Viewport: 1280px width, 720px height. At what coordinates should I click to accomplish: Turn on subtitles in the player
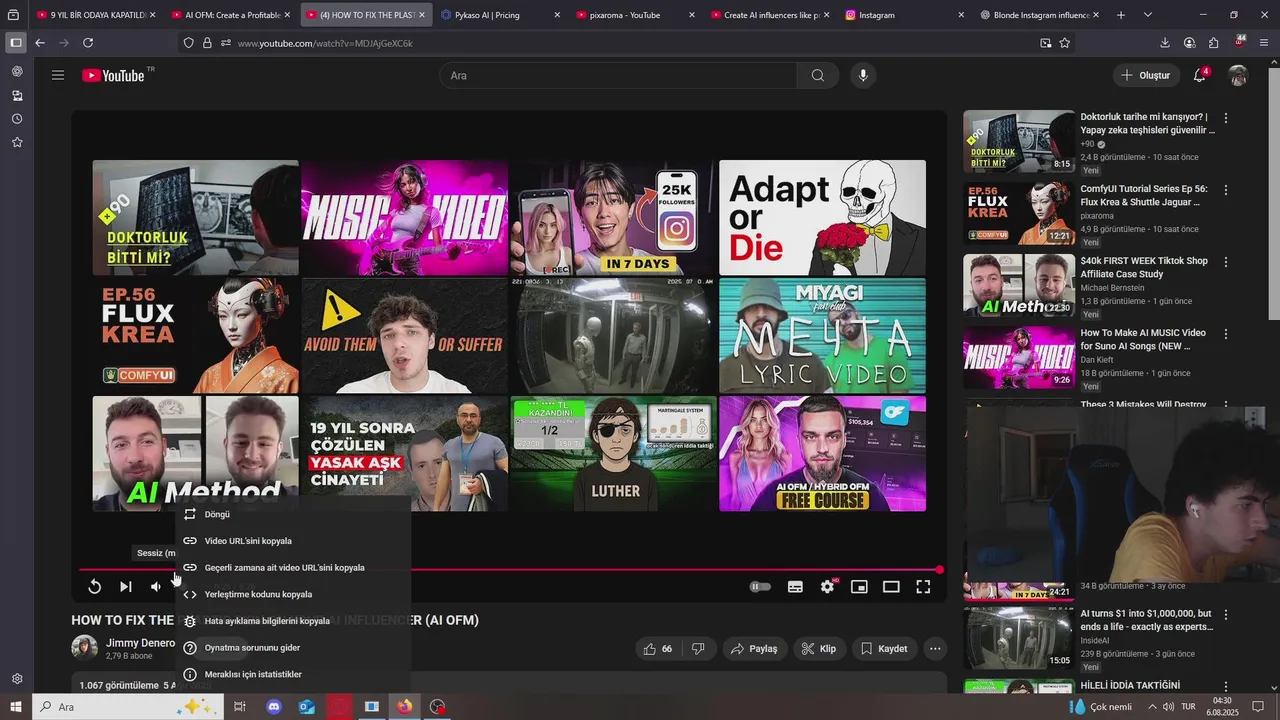(x=795, y=587)
